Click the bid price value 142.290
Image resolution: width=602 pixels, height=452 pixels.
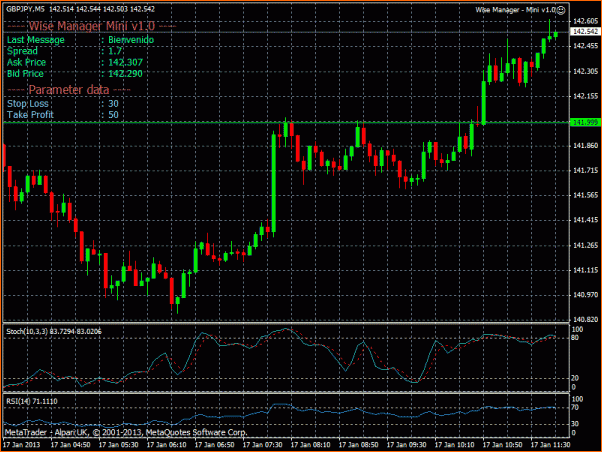pyautogui.click(x=125, y=74)
